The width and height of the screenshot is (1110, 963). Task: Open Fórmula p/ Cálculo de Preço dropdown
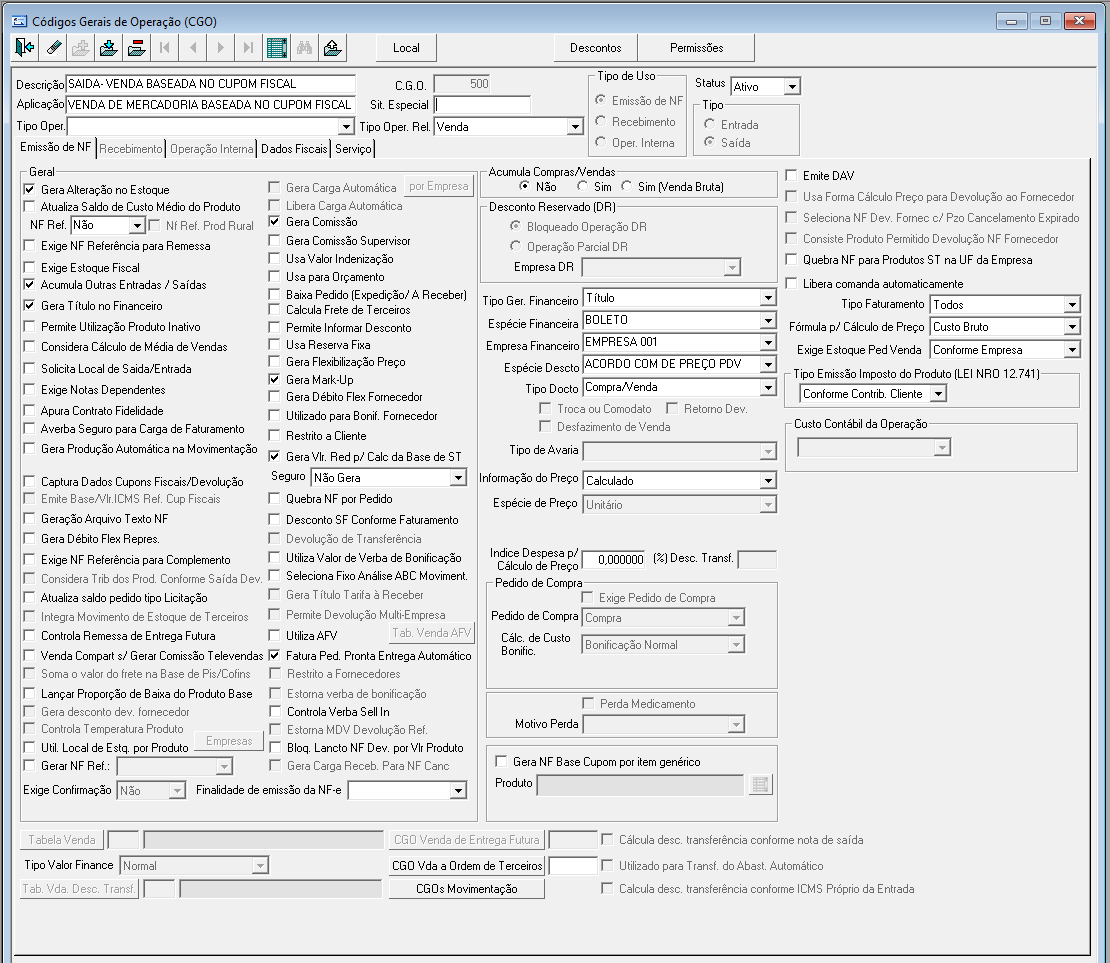point(1072,326)
